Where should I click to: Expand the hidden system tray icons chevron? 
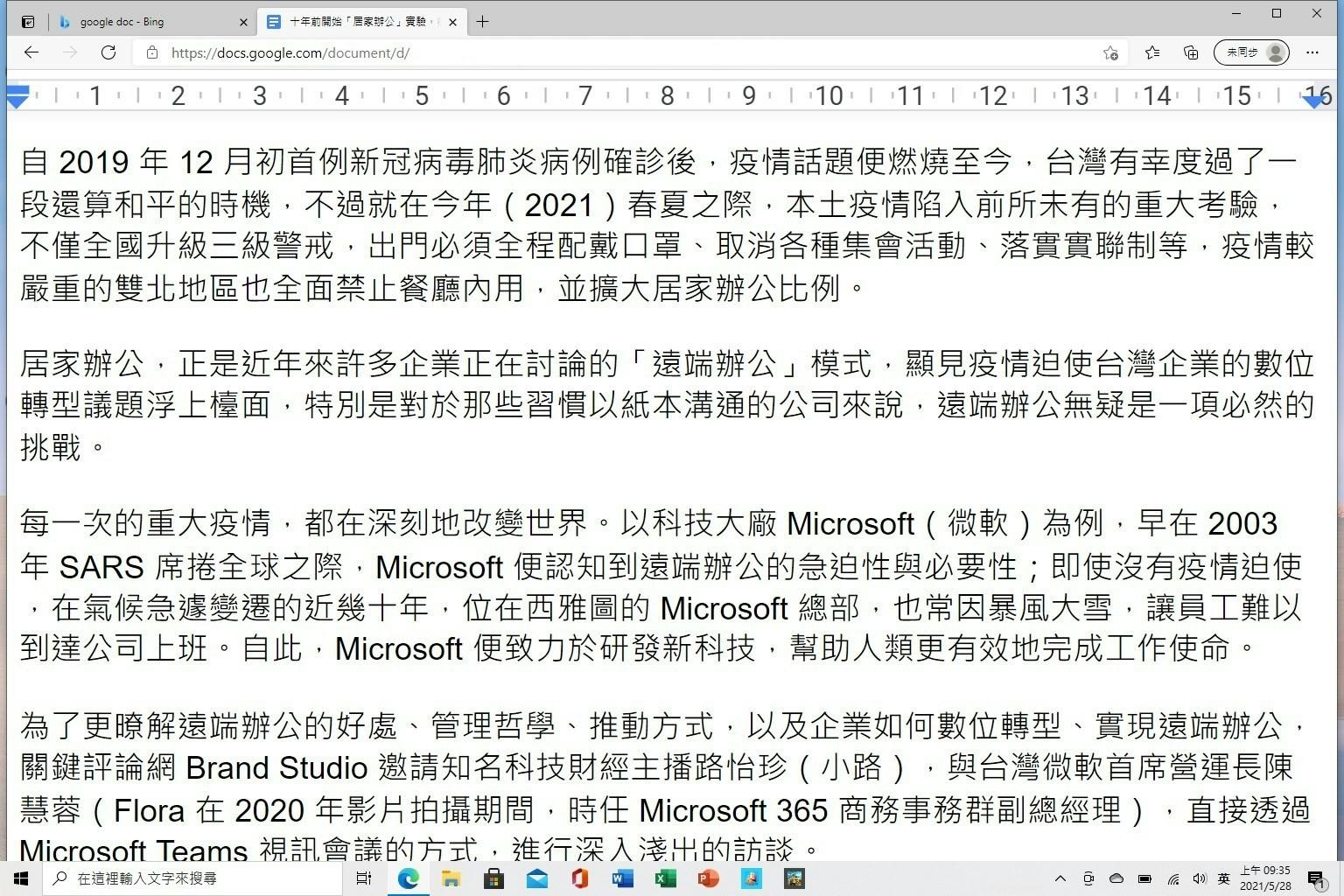(1060, 878)
